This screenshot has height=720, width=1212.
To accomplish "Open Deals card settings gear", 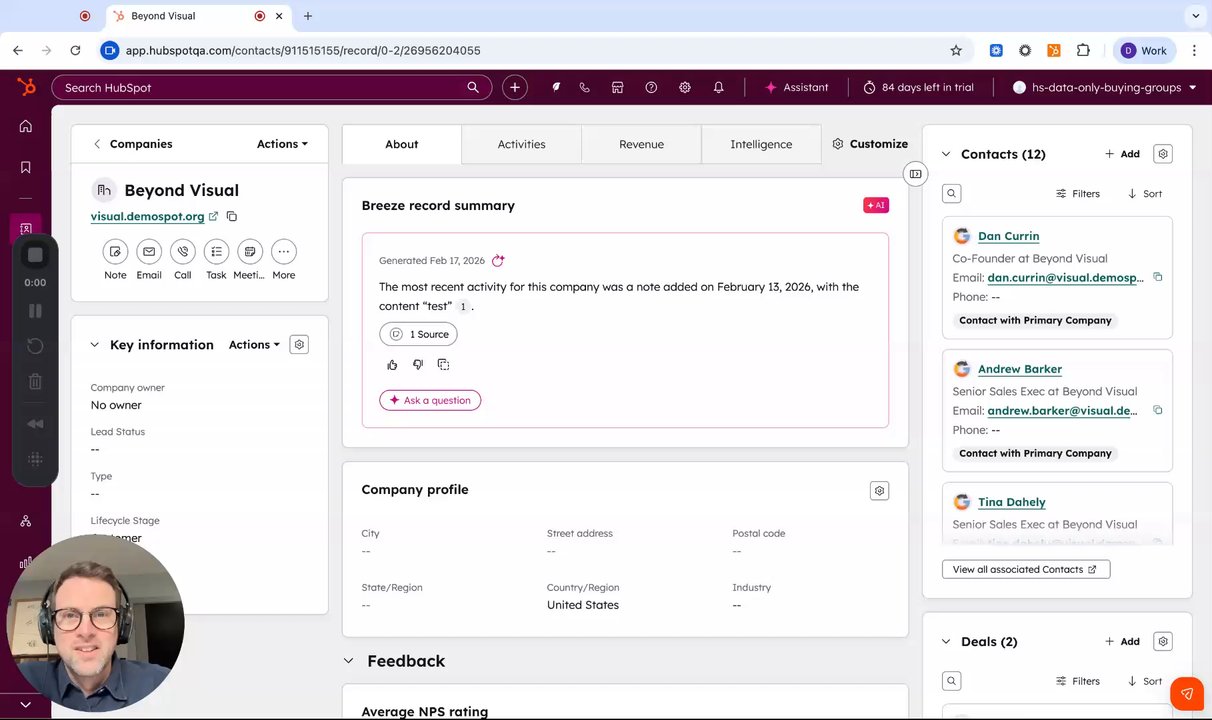I will tap(1162, 641).
